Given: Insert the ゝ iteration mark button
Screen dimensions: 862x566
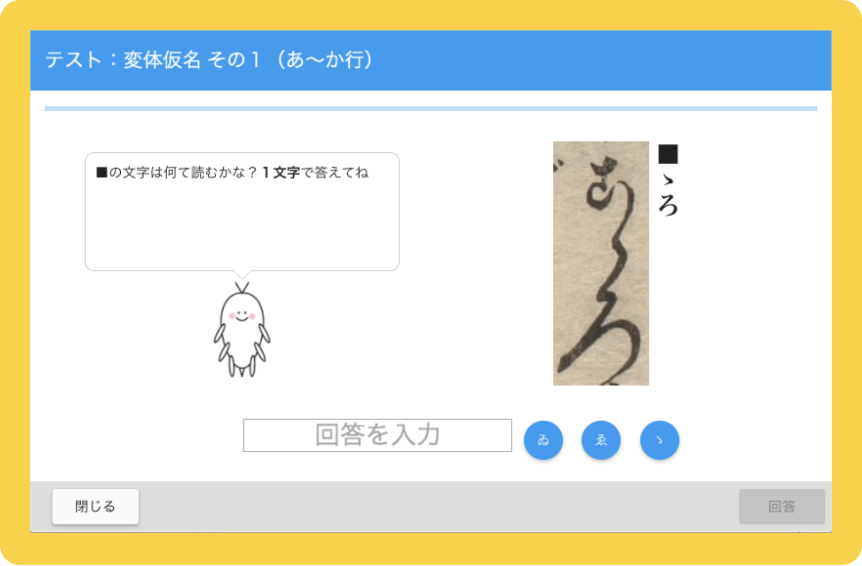Looking at the screenshot, I should pos(659,440).
